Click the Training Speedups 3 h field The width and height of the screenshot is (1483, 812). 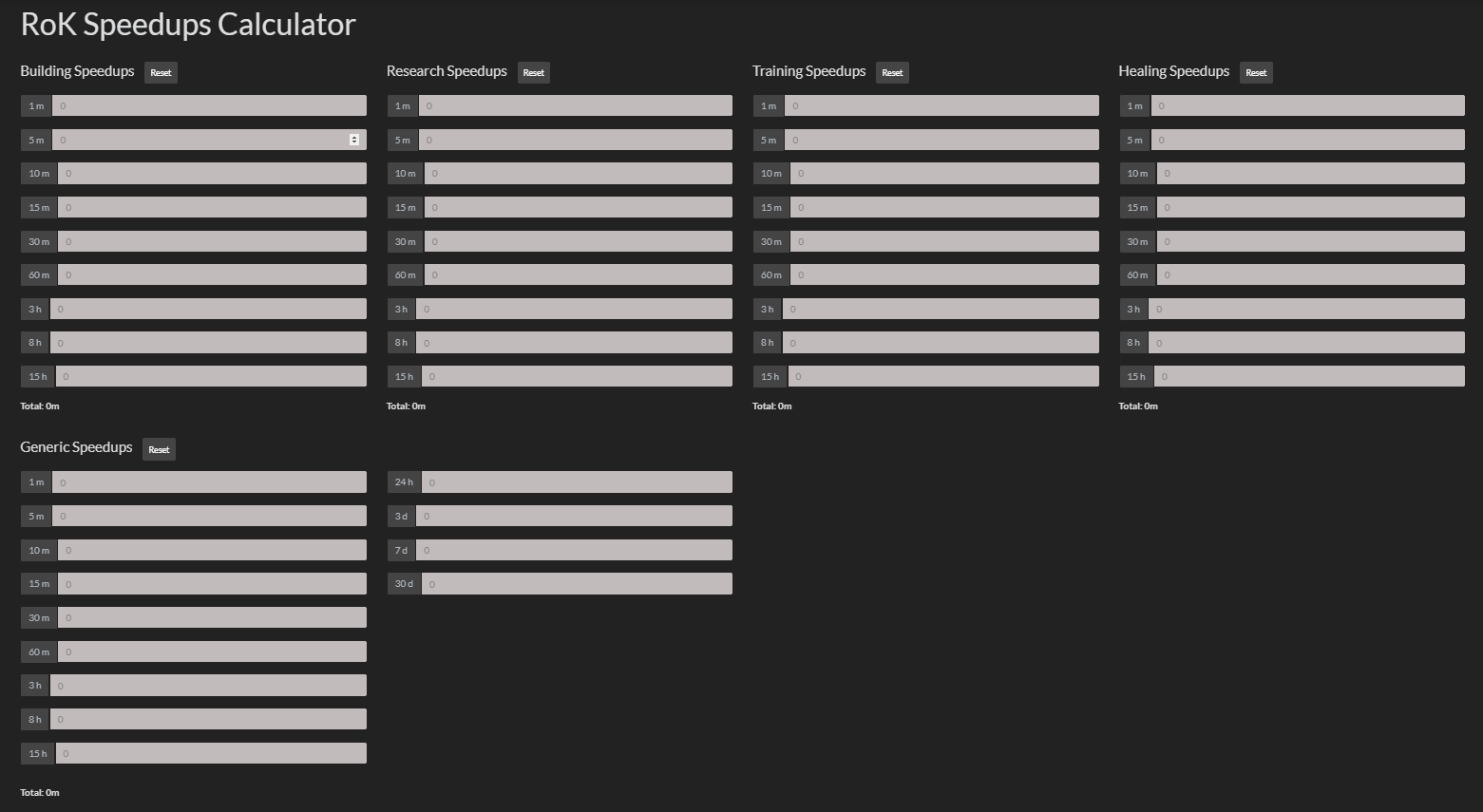[941, 309]
